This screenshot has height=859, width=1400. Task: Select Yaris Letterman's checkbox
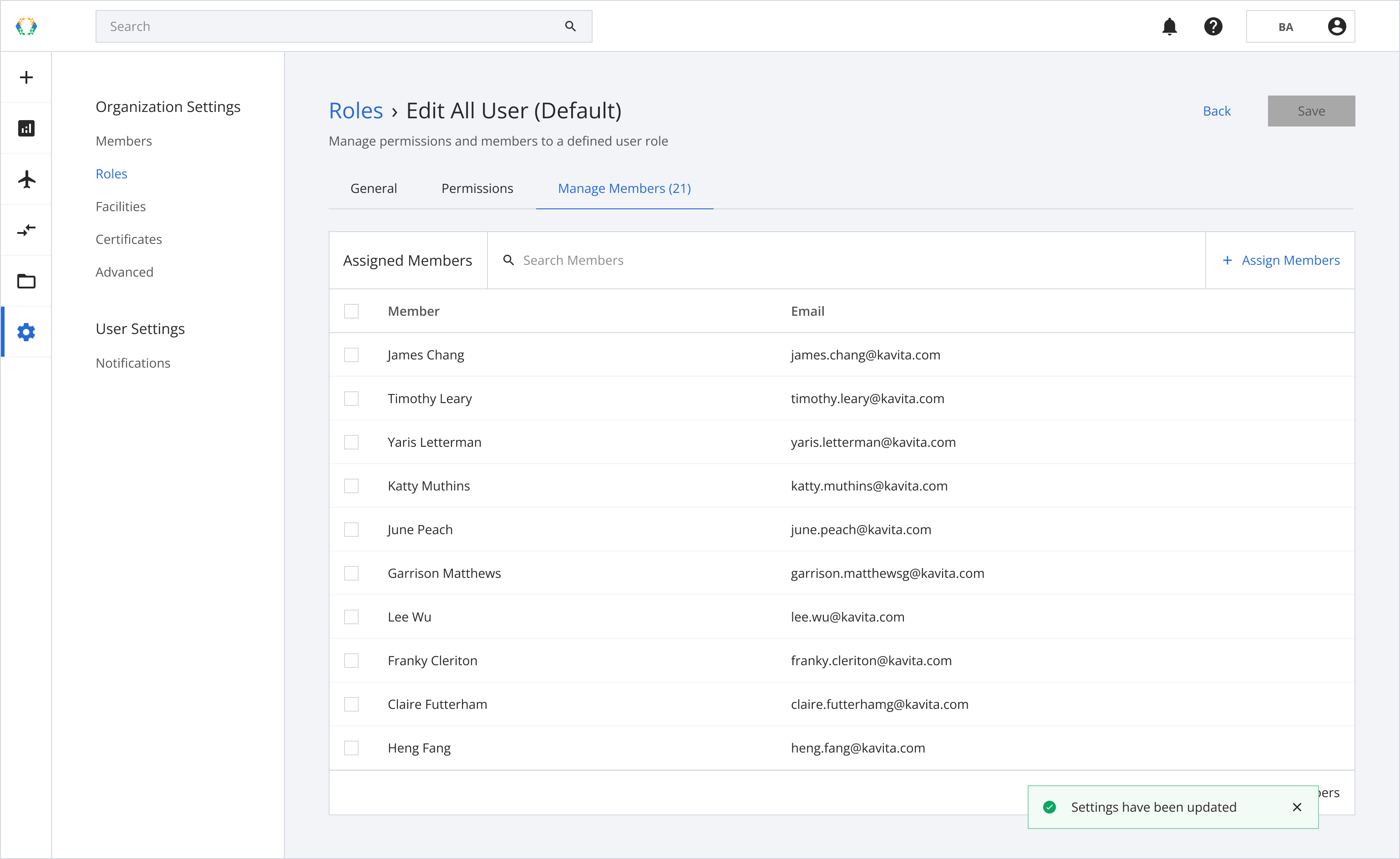(351, 443)
